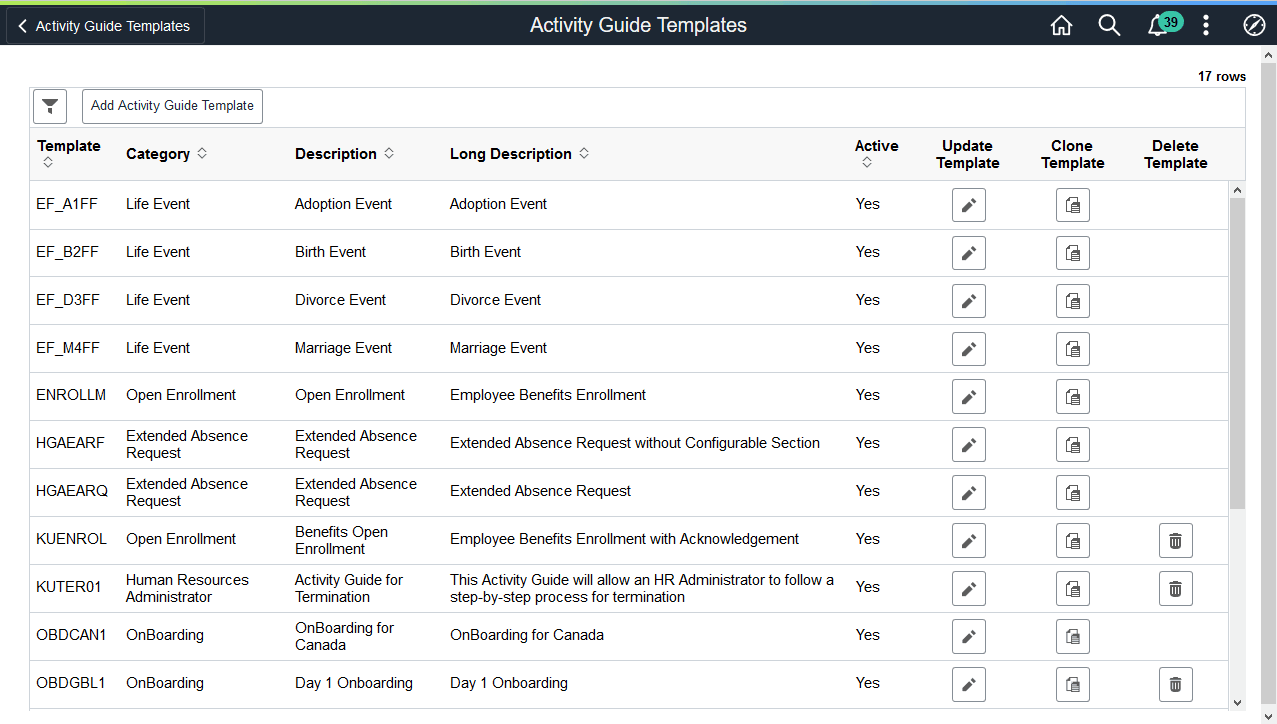Image resolution: width=1277 pixels, height=724 pixels.
Task: Click 'Employee Benefits Enrollment with Acknowledgement' text
Action: [x=624, y=539]
